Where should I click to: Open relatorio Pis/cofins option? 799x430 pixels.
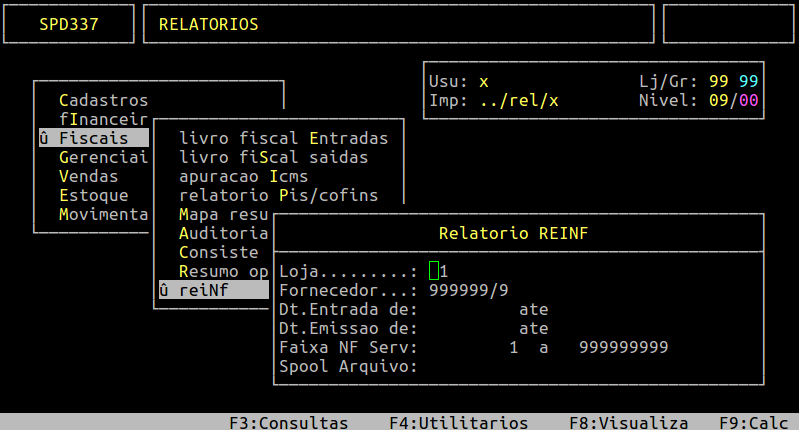(x=278, y=195)
